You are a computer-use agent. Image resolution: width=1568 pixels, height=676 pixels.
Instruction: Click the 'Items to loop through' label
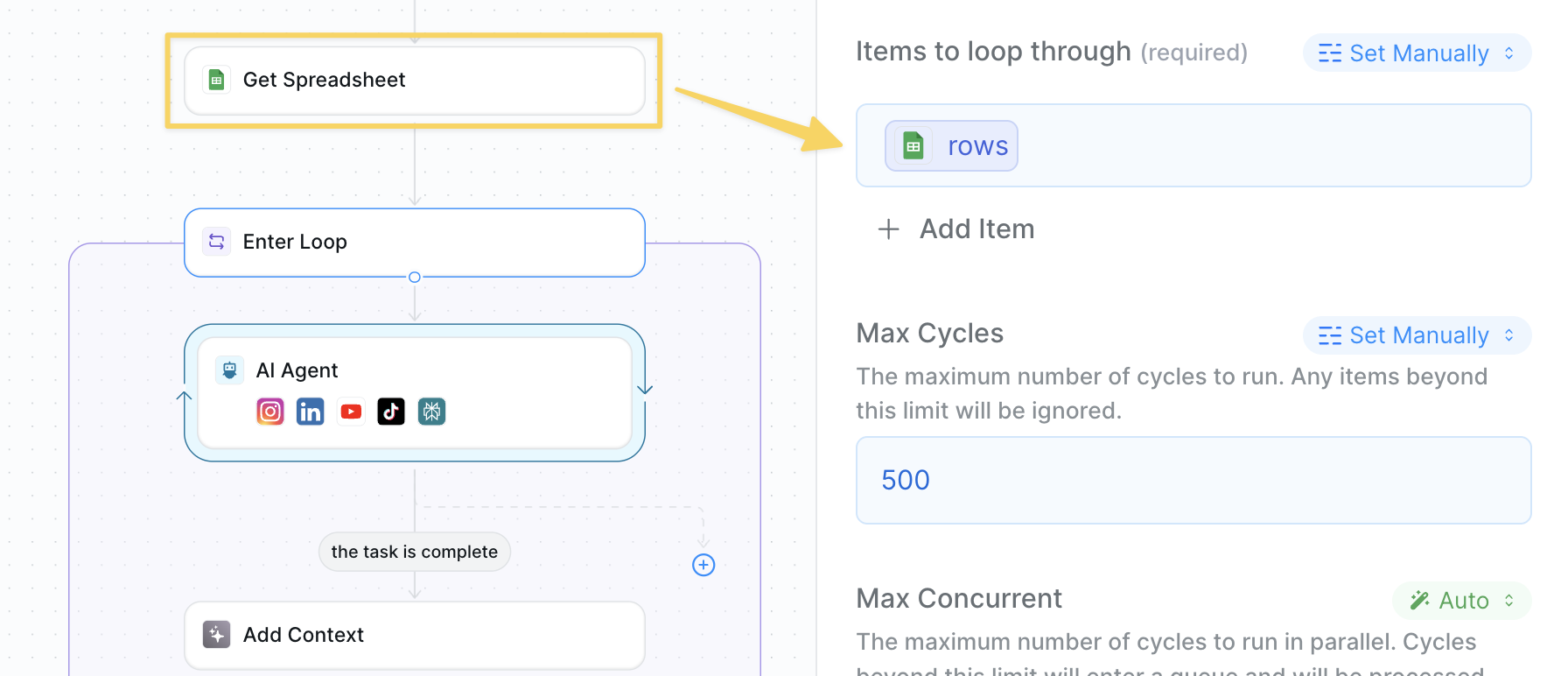pos(993,52)
